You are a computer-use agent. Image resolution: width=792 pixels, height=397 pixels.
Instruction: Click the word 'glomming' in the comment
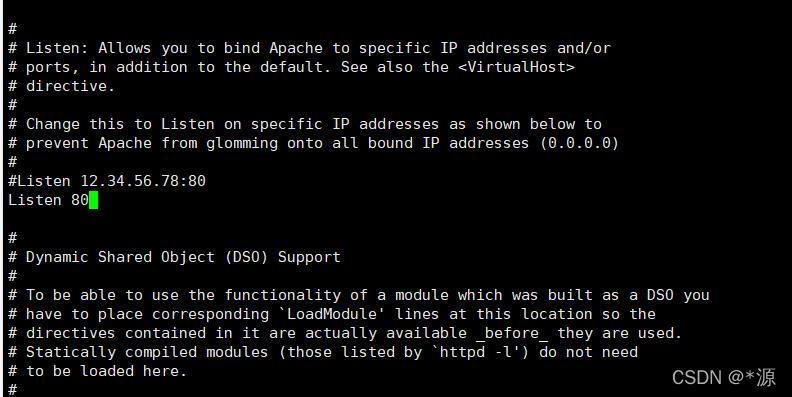click(x=242, y=143)
